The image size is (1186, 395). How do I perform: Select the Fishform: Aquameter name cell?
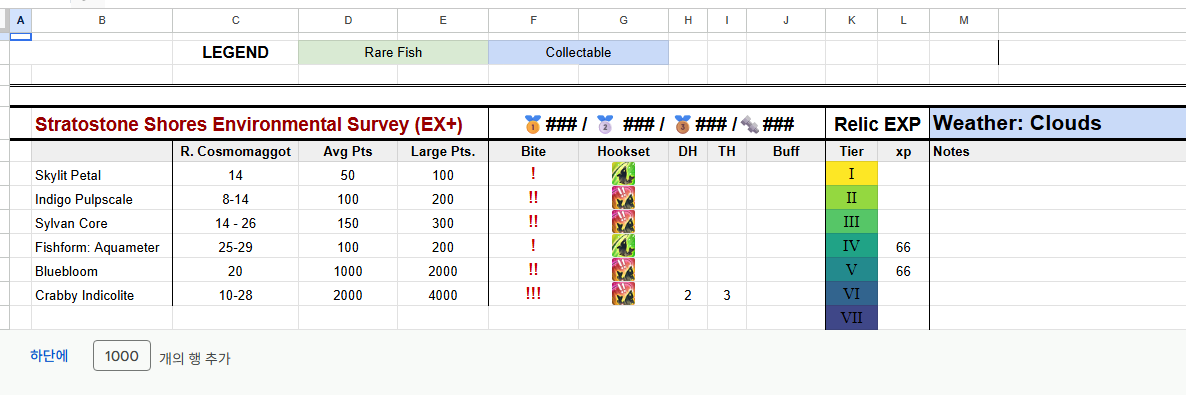coord(102,247)
